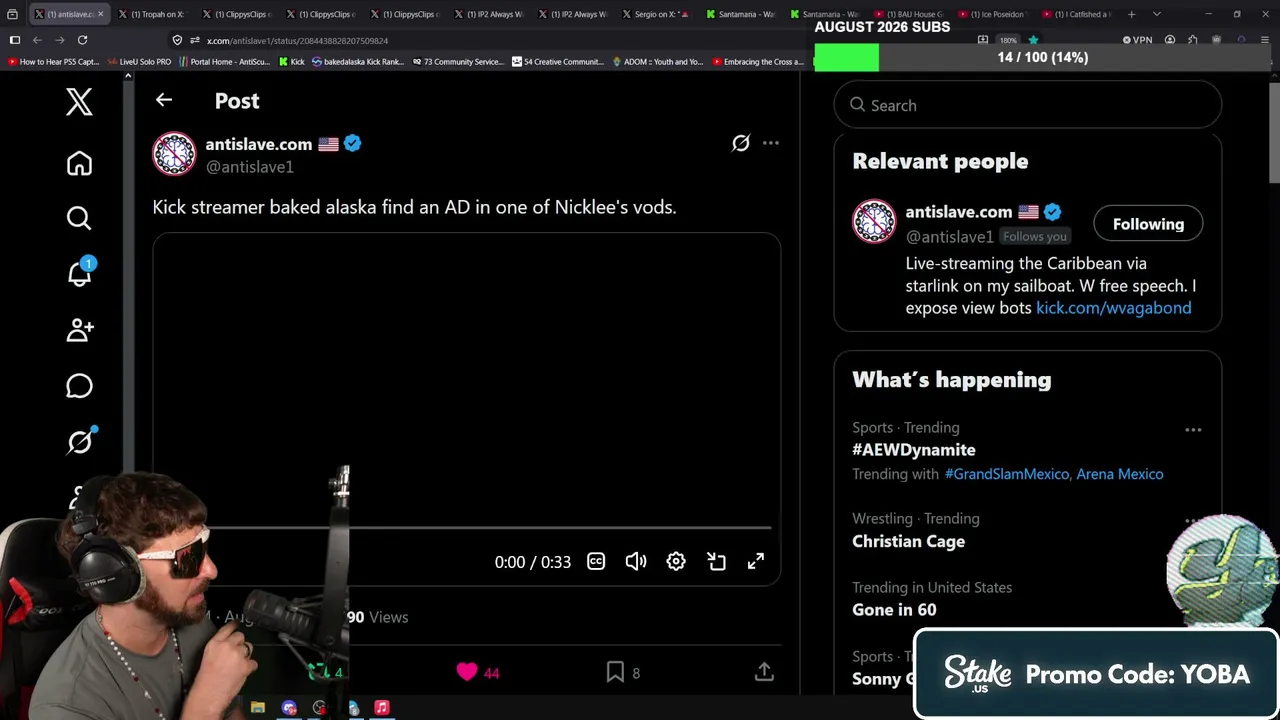Switch to the BAU House YouTube tab
Screen dimensions: 1280x720
point(910,14)
